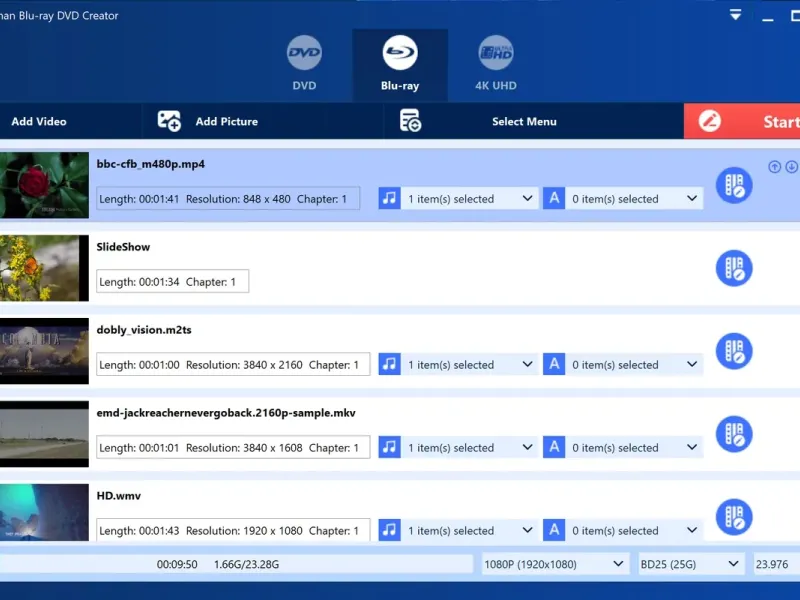Select the Blu-ray disc mode tab

pos(400,65)
